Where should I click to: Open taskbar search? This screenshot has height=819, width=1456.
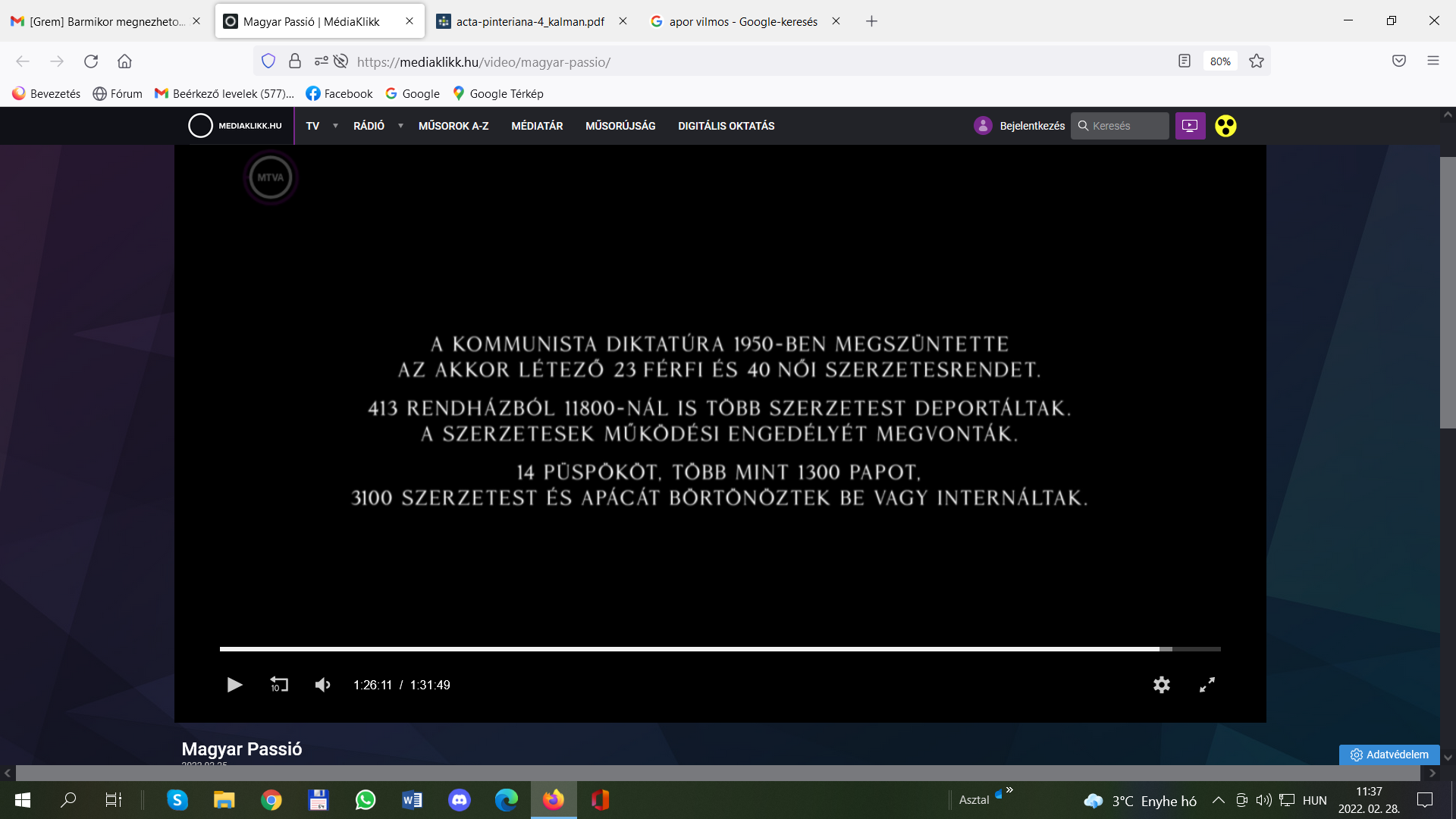(x=68, y=800)
